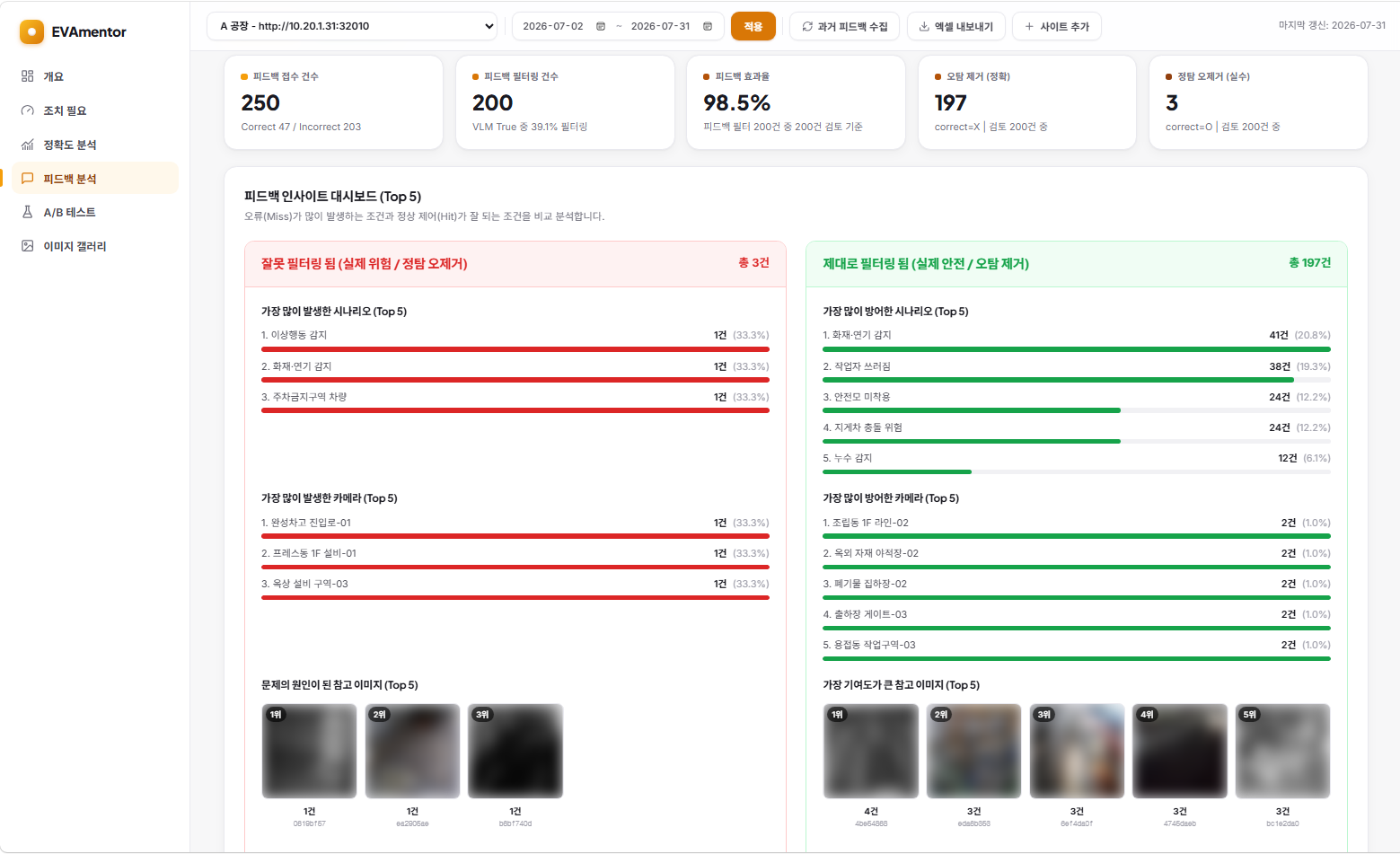This screenshot has height=854, width=1400.
Task: Go to 조치 필요 page
Action: tap(95, 110)
